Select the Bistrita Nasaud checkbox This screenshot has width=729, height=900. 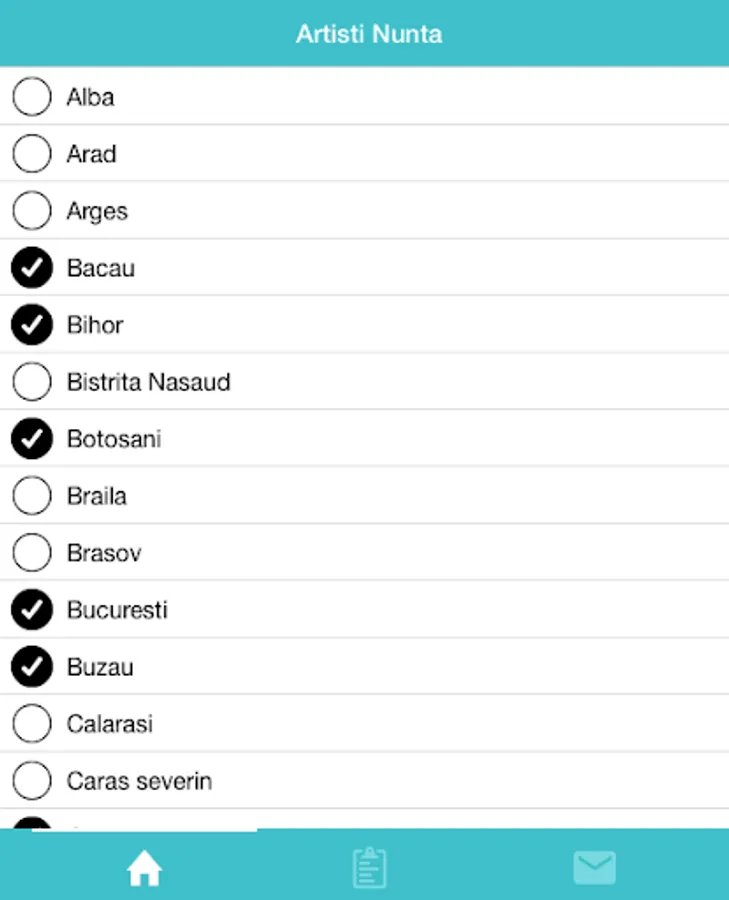click(32, 382)
